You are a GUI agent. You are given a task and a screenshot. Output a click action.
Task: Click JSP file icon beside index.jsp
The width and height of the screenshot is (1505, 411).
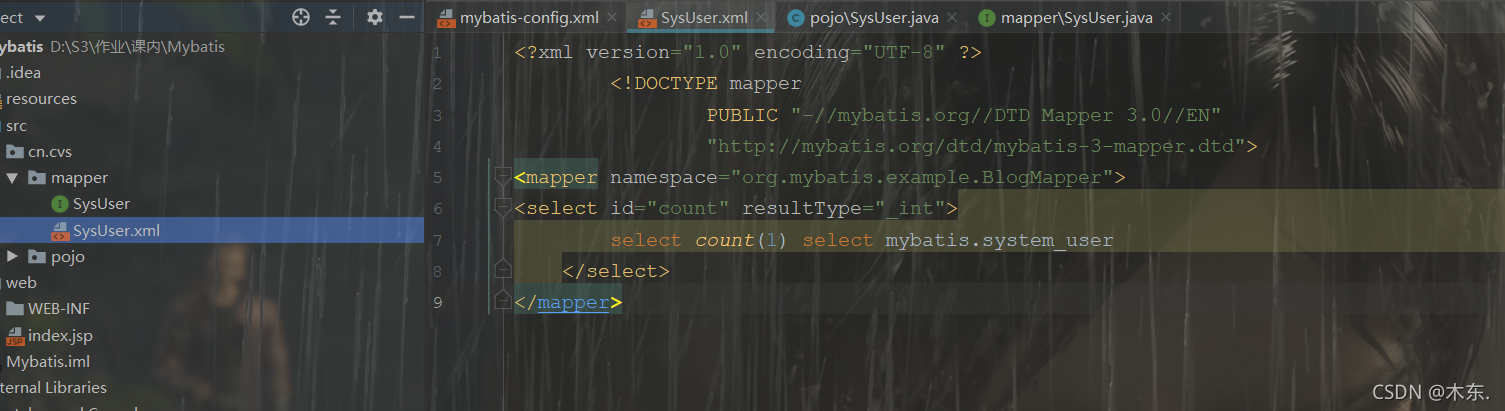pos(14,336)
